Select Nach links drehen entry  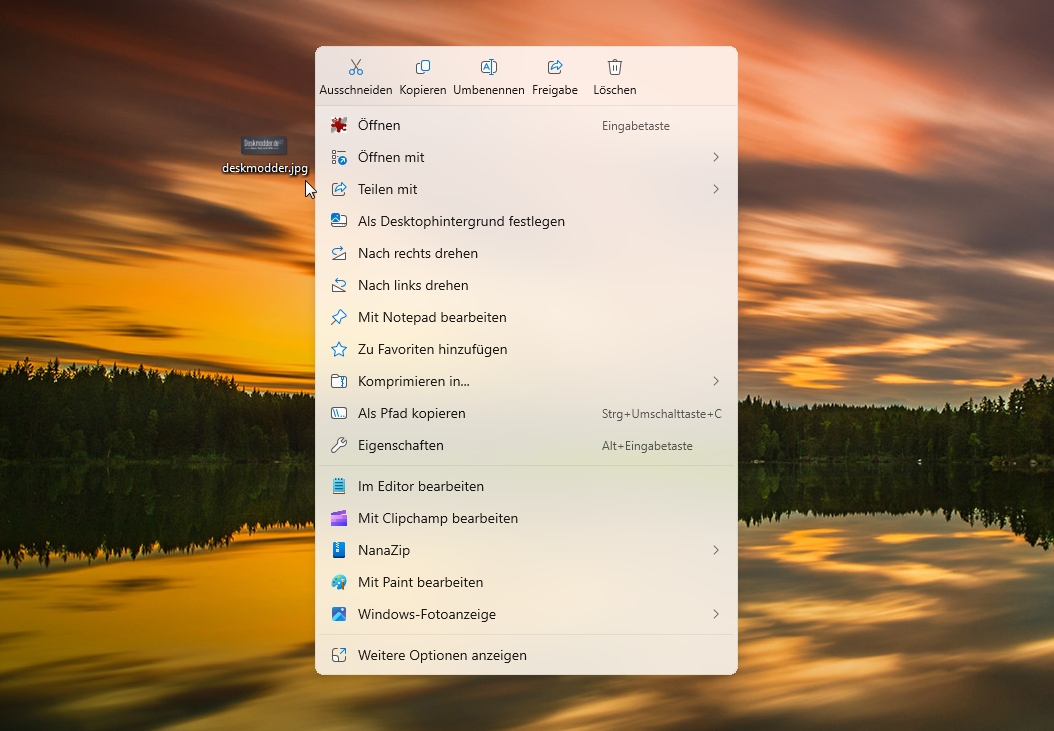526,285
